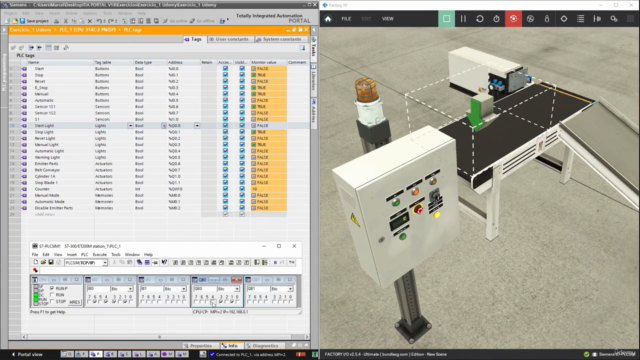Click the lock icon in Factory IO toolbar
Image resolution: width=640 pixels, height=360 pixels.
pos(547,19)
